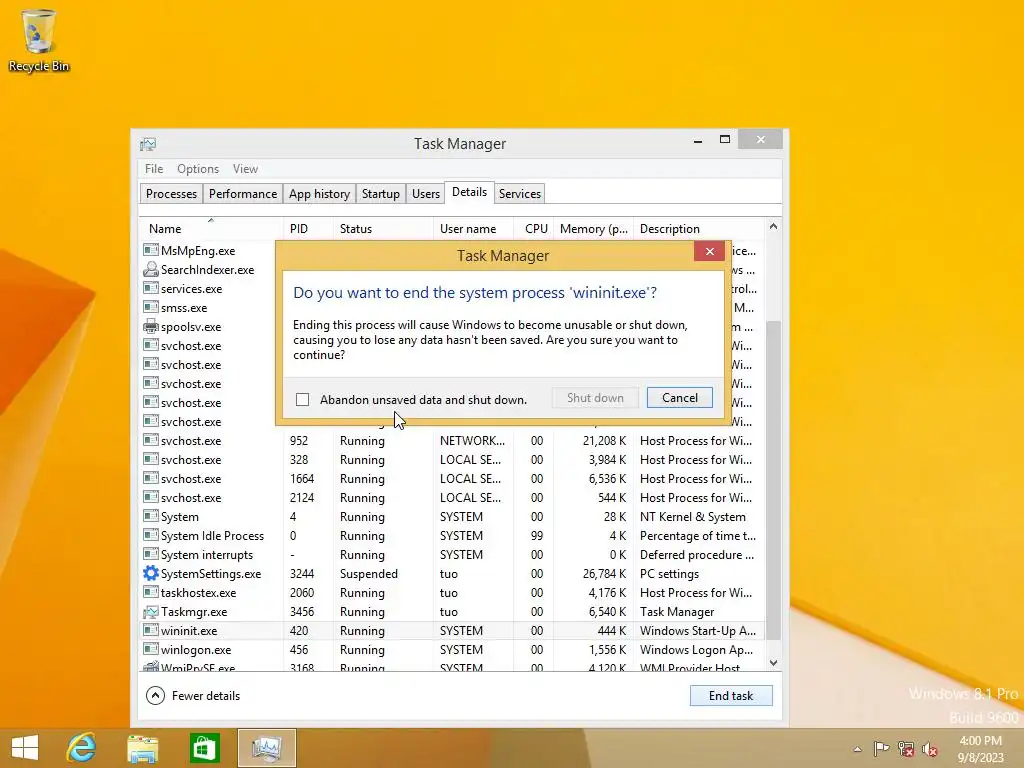Click the System process icon
This screenshot has height=768, width=1024.
click(x=151, y=516)
